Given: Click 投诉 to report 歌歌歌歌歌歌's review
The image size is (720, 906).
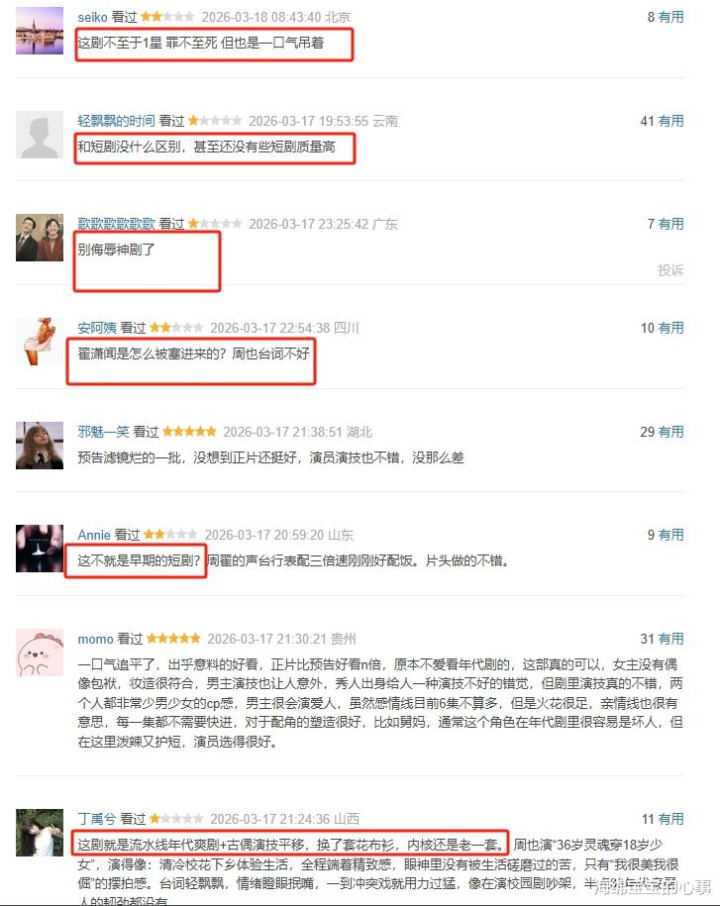Looking at the screenshot, I should [x=671, y=270].
